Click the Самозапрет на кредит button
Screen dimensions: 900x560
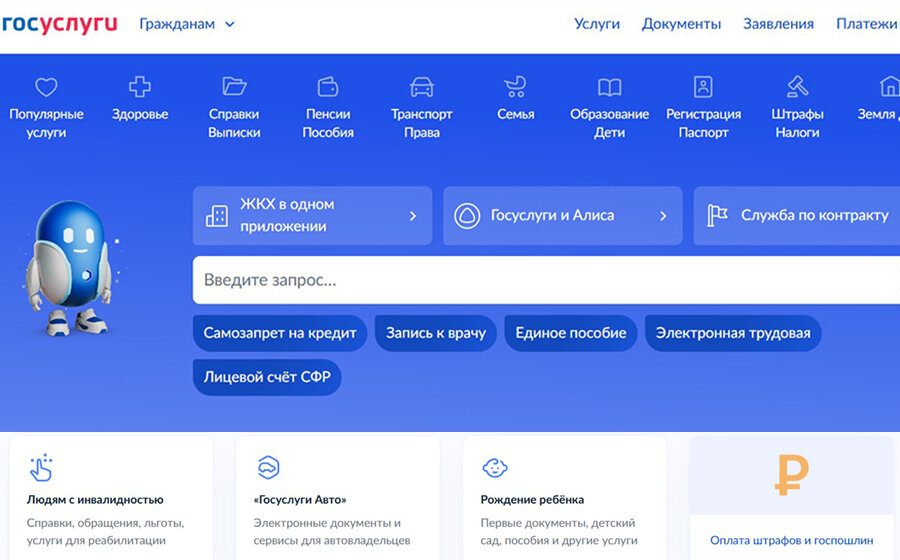tap(280, 333)
